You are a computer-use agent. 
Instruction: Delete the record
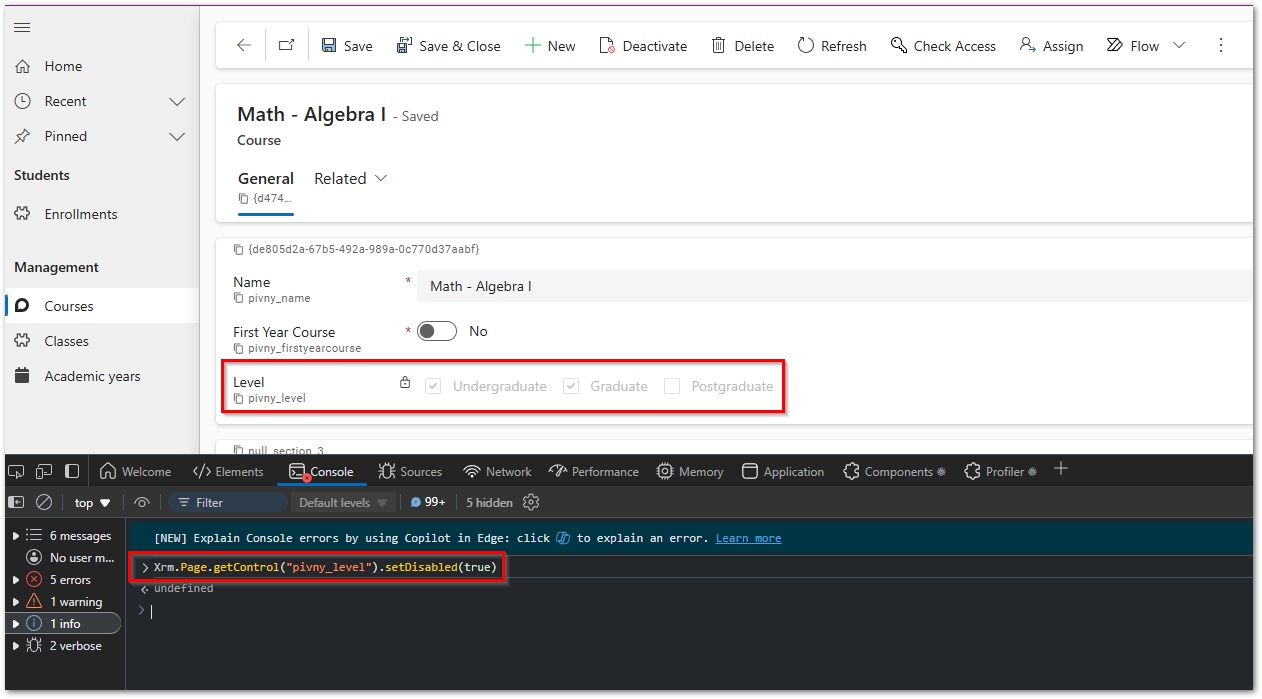tap(742, 46)
